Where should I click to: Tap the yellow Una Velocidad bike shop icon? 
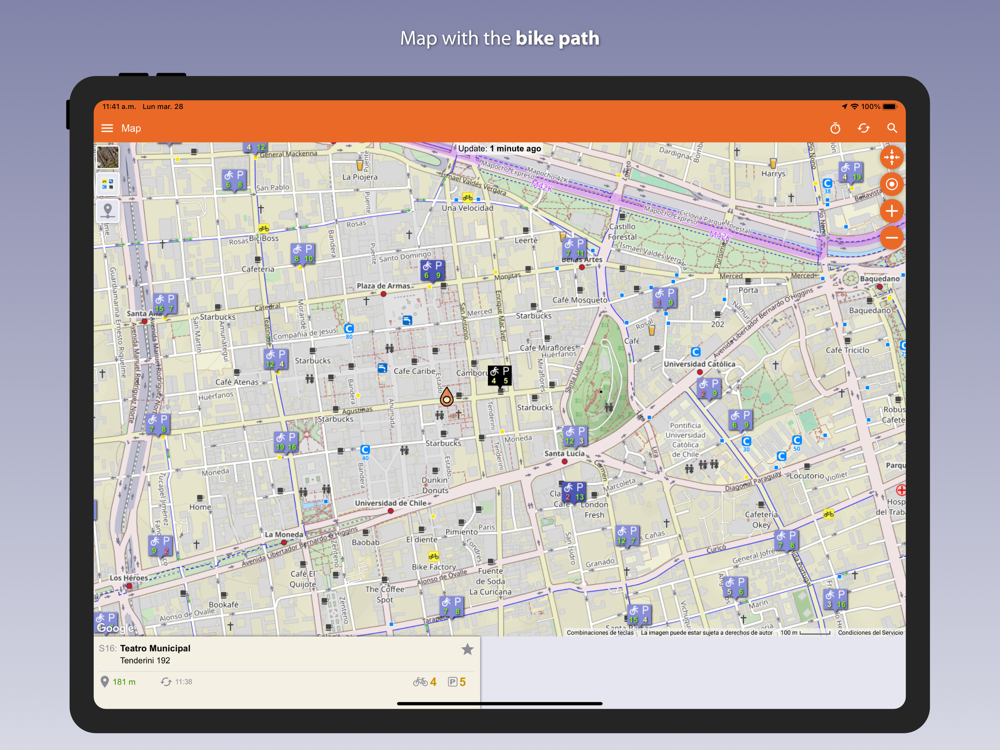pos(467,198)
